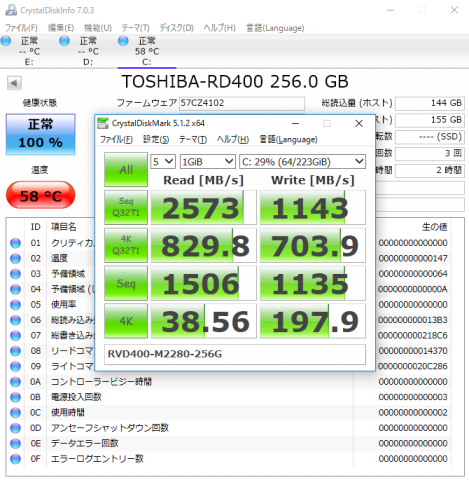Open 言語(Language) menu in CrystalDiskMark
This screenshot has width=469, height=480.
point(288,139)
